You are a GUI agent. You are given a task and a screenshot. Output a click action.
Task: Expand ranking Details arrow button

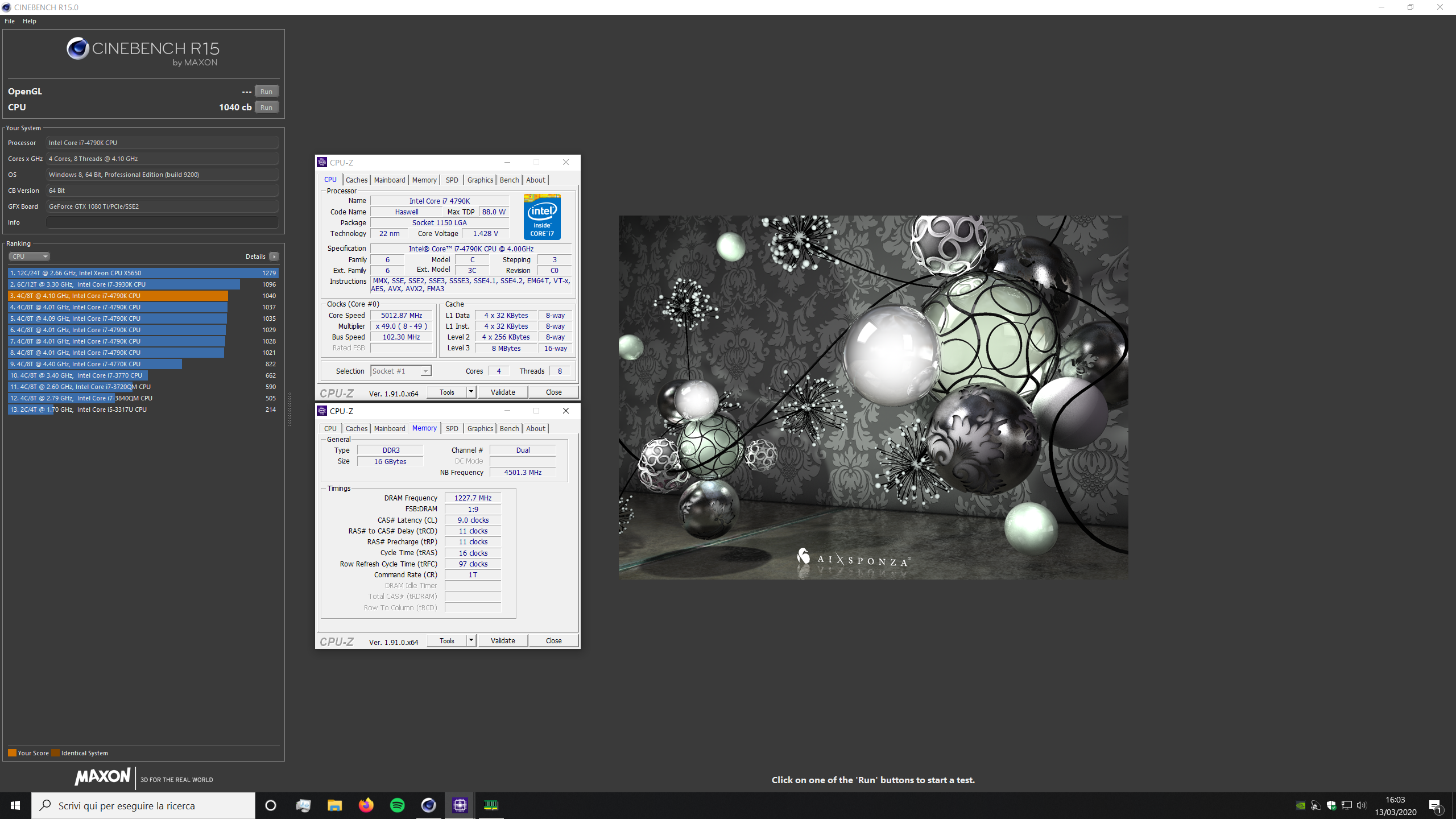coord(274,257)
